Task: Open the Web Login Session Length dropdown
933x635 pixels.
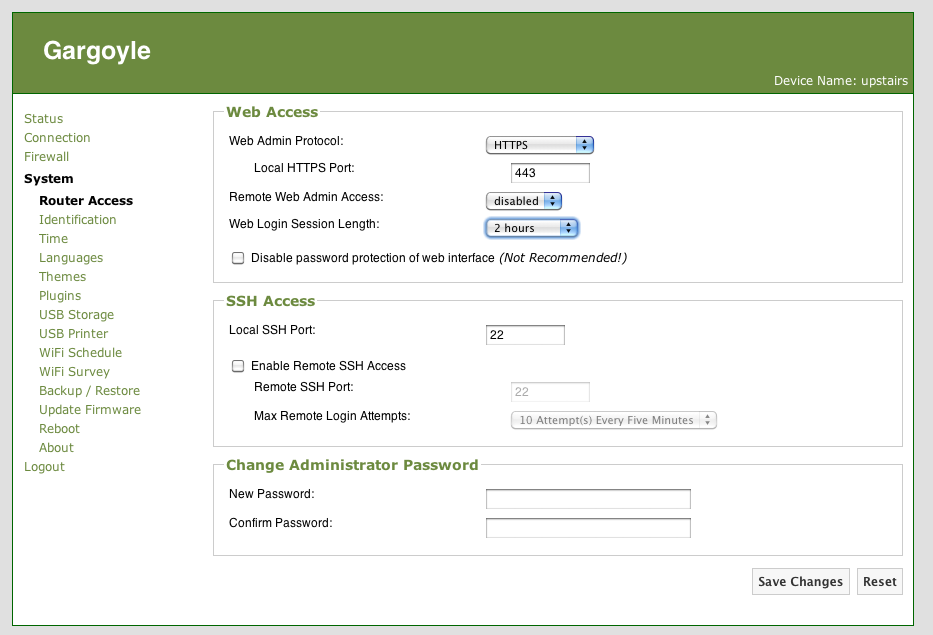Action: (531, 228)
